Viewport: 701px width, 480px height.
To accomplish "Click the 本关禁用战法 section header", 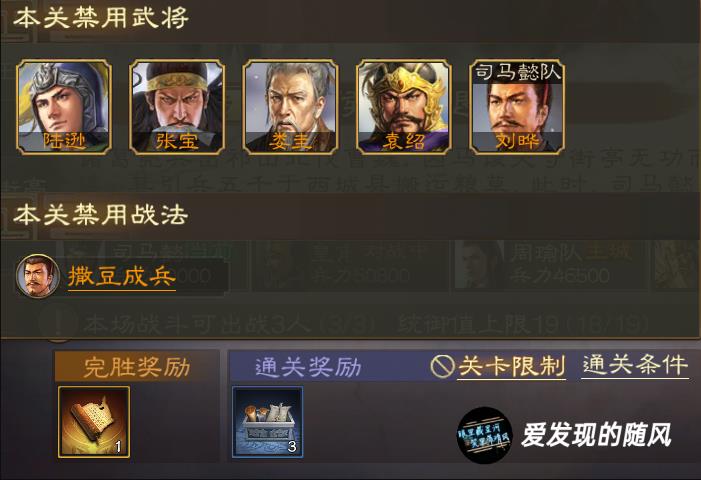I will [x=101, y=215].
